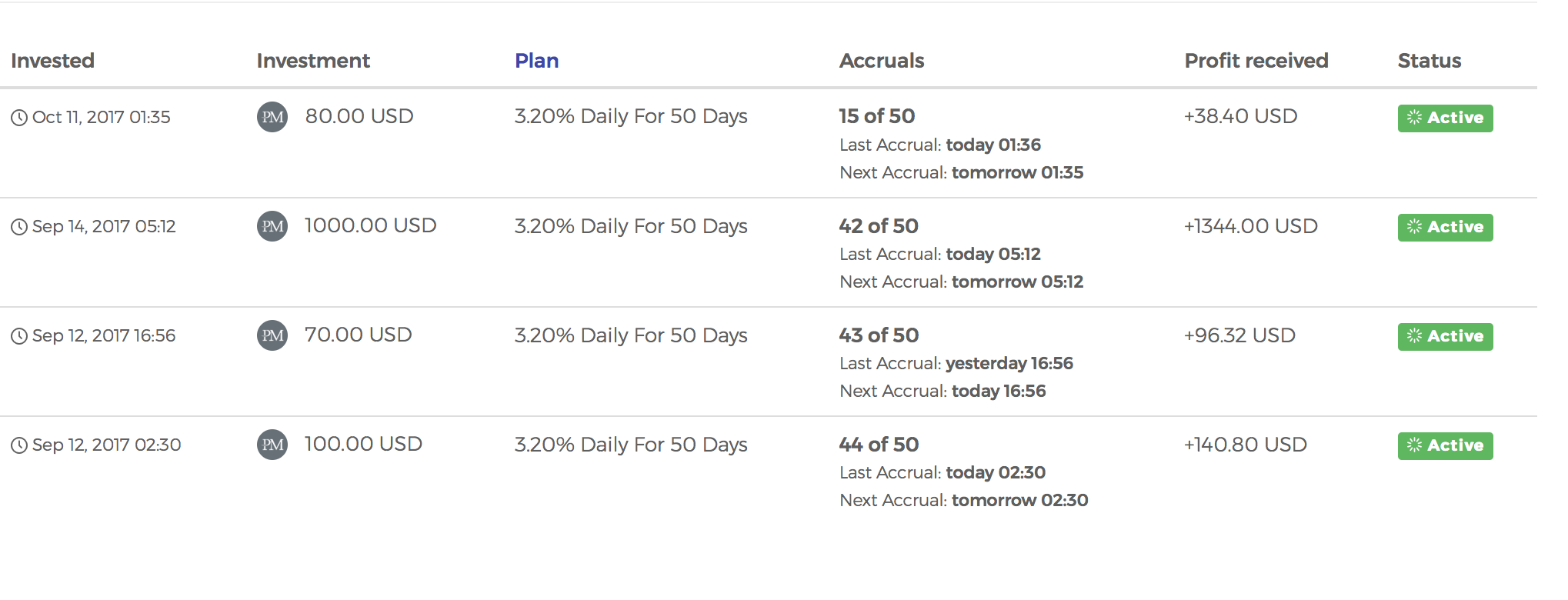Sort the table by the Plan column
Screen dimensions: 1568x600
[x=536, y=61]
